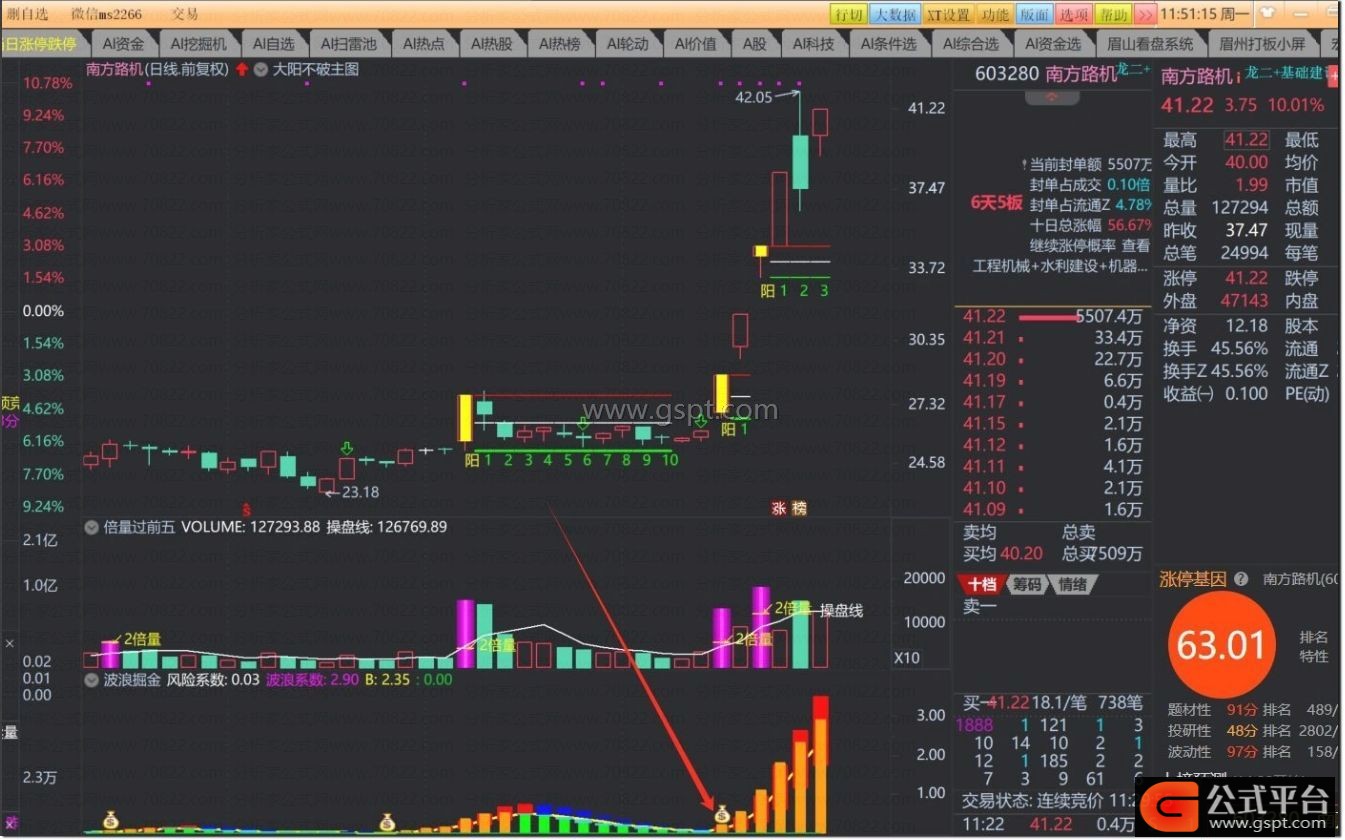Click the 涨 marker at chart bottom
The image size is (1345, 840).
pyautogui.click(x=779, y=508)
